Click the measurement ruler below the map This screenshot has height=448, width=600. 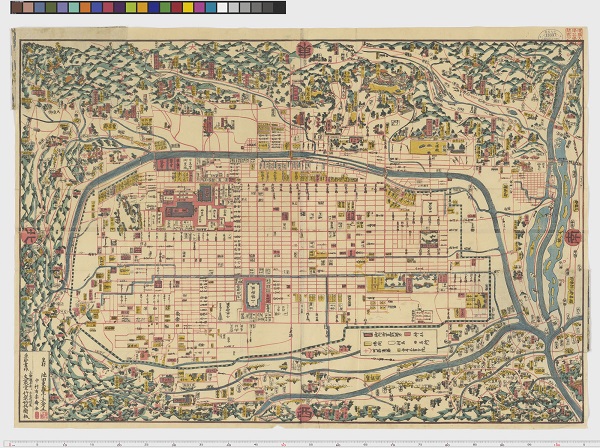coord(300,444)
